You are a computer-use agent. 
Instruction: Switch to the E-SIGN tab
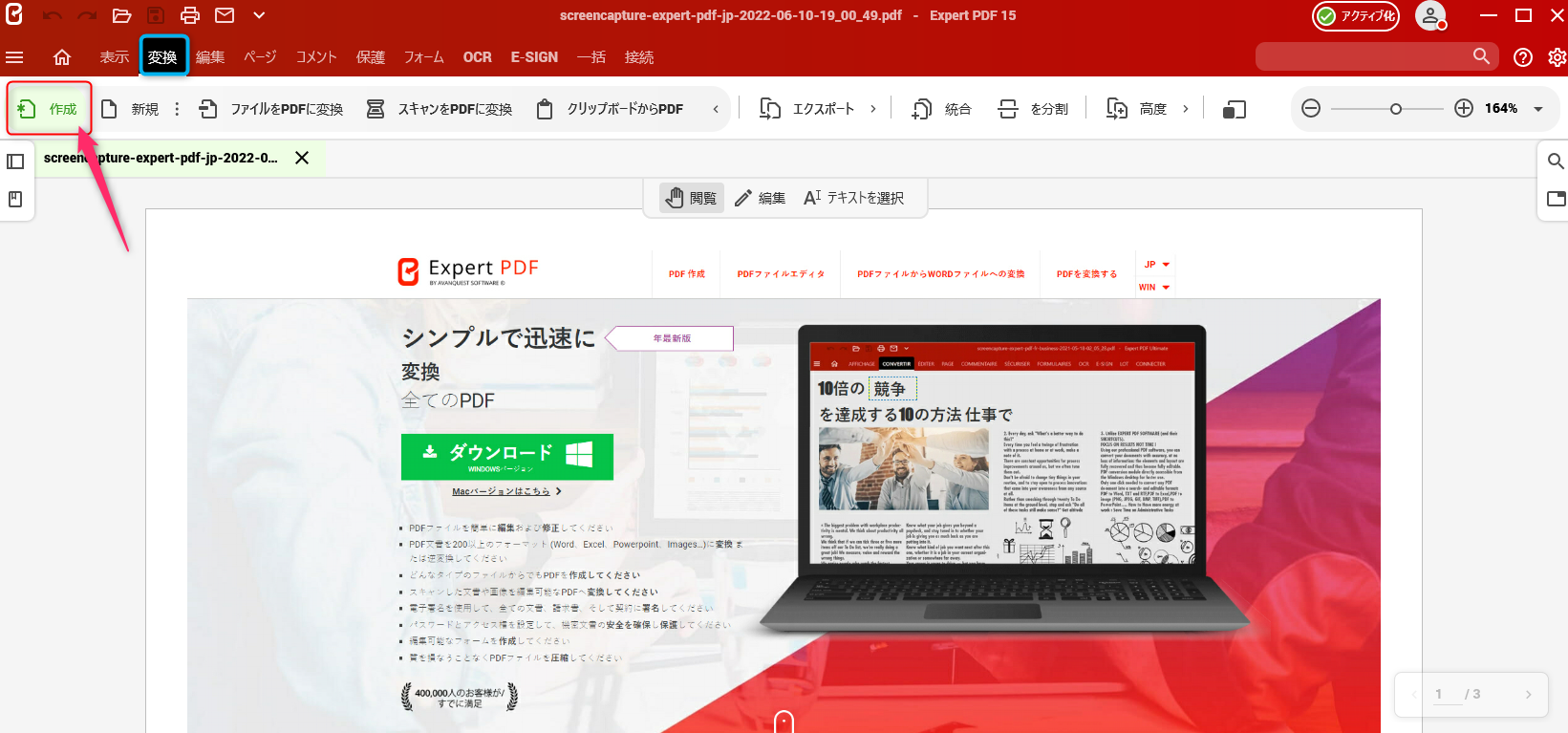tap(534, 57)
